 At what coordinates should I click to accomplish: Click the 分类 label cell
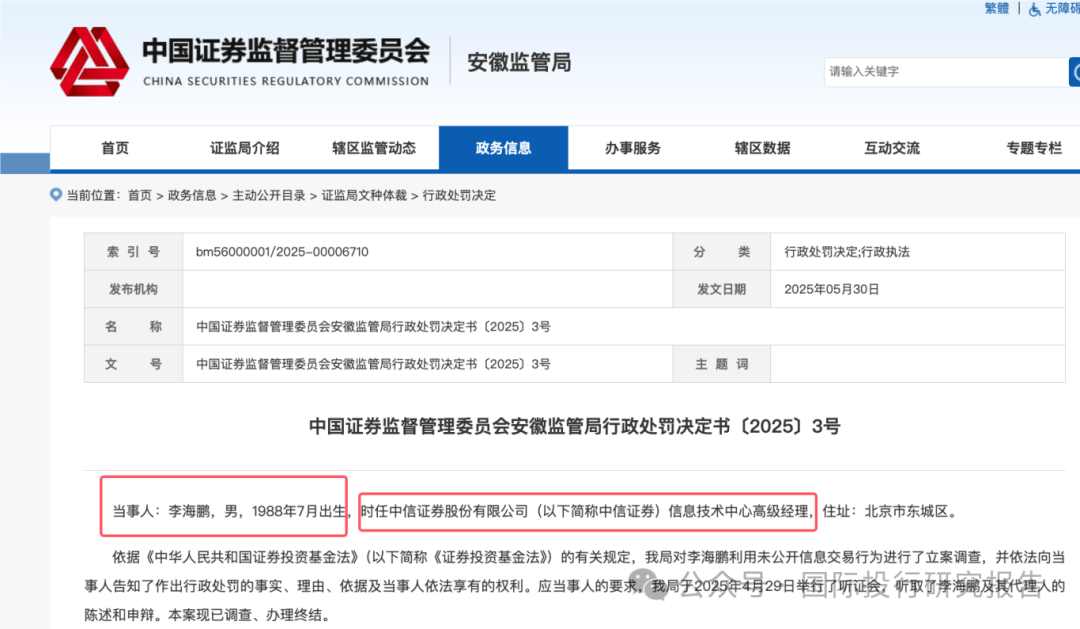coord(721,252)
